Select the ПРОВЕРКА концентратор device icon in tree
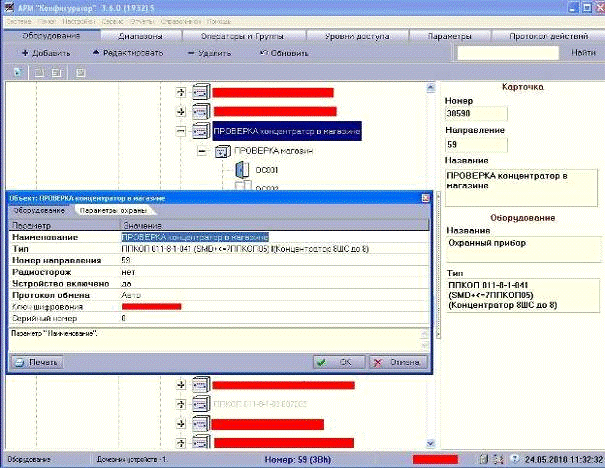This screenshot has height=468, width=605. click(x=200, y=131)
